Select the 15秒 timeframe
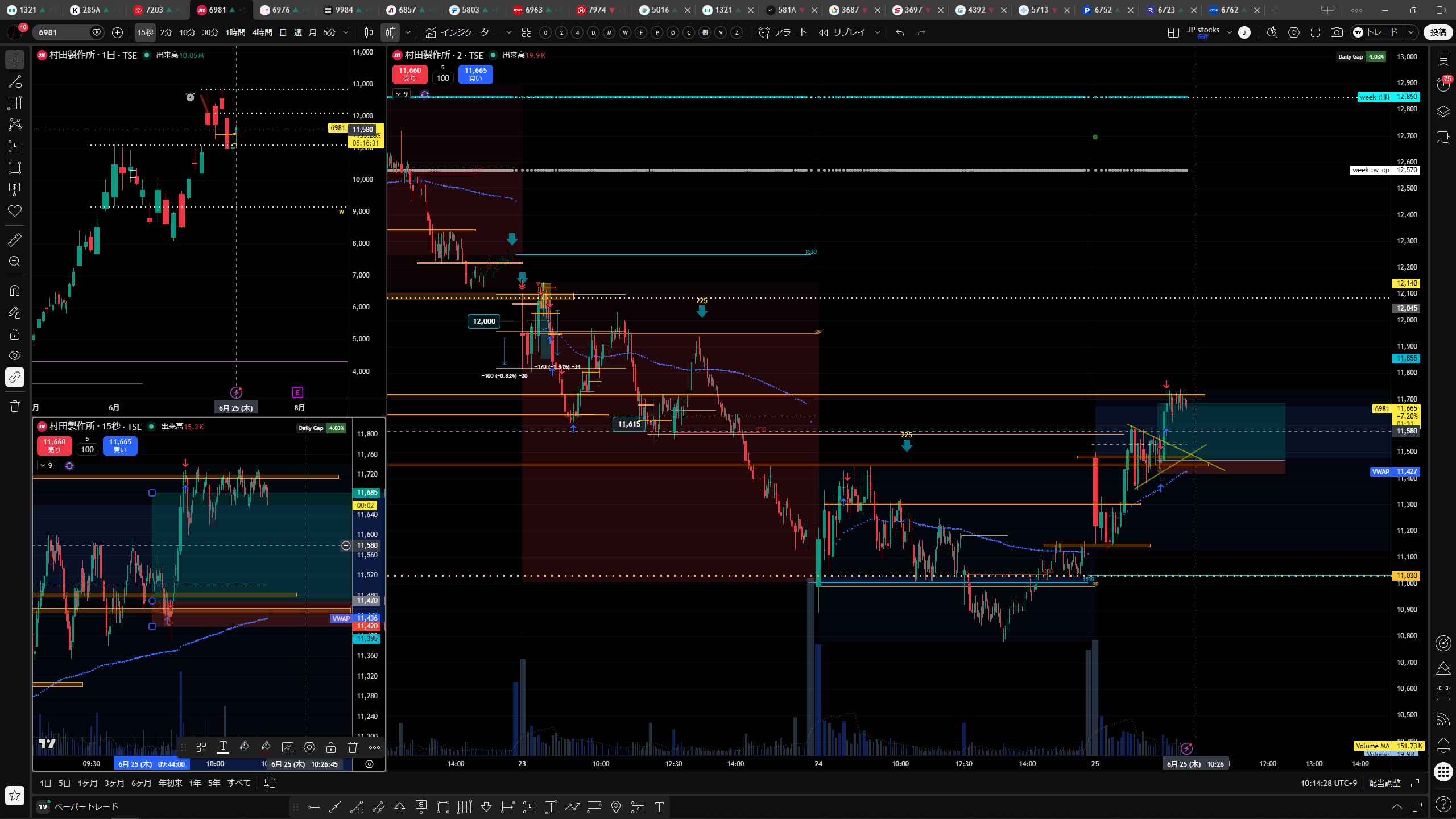Viewport: 1456px width, 819px height. [x=145, y=32]
